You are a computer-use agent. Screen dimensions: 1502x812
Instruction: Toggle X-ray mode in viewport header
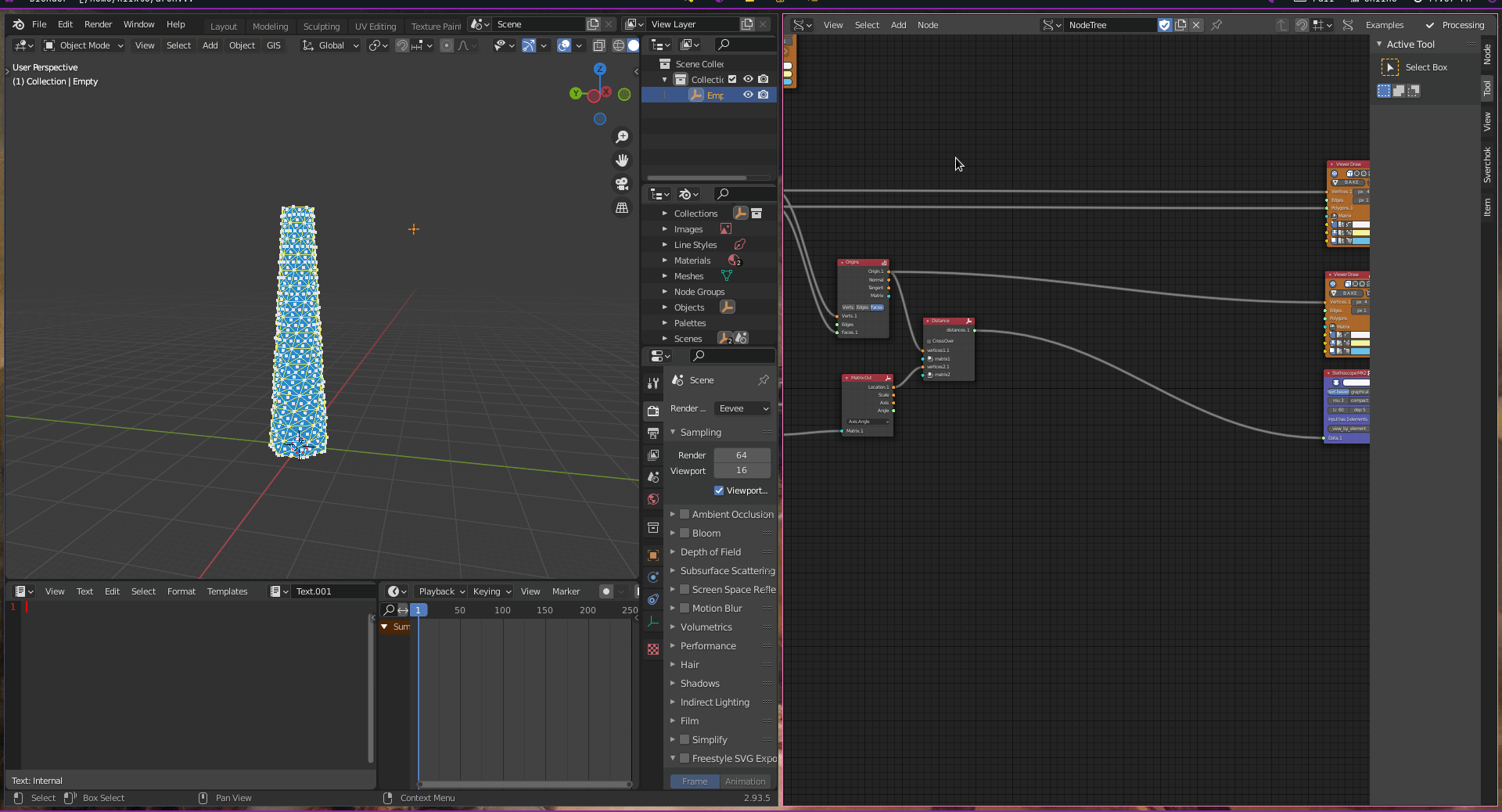pos(599,45)
